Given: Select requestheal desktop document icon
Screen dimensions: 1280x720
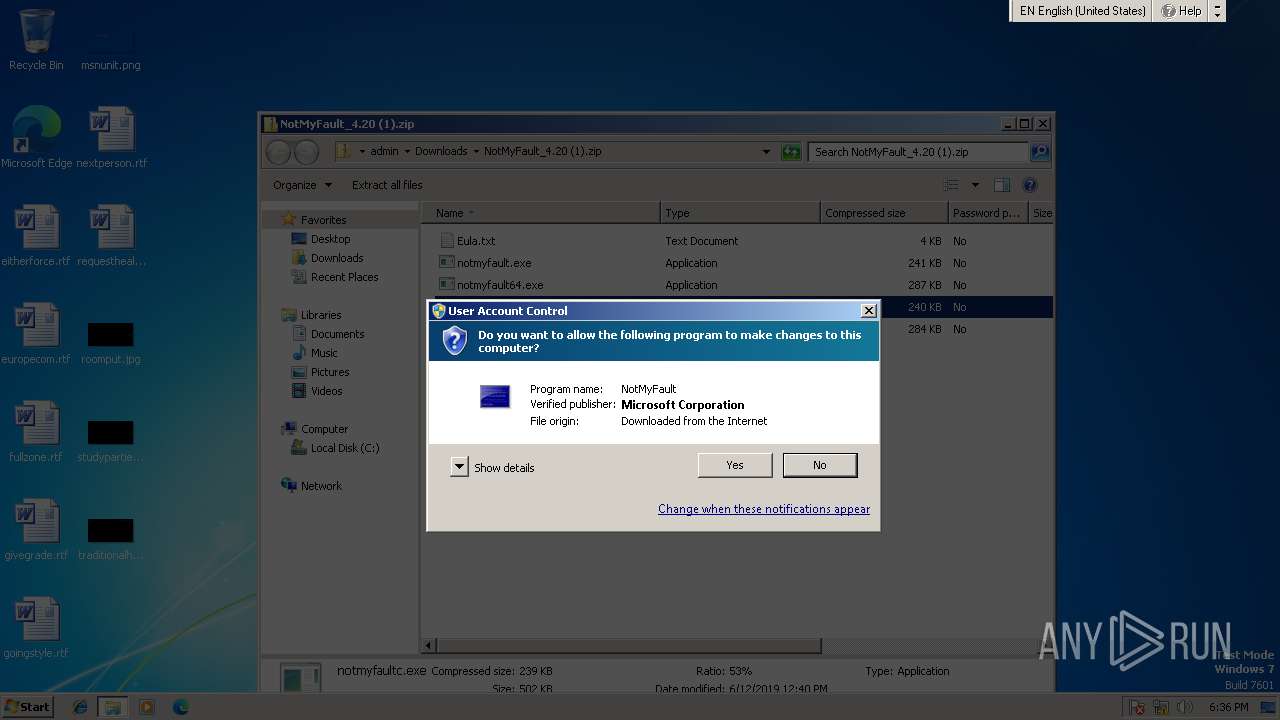Looking at the screenshot, I should tap(111, 236).
